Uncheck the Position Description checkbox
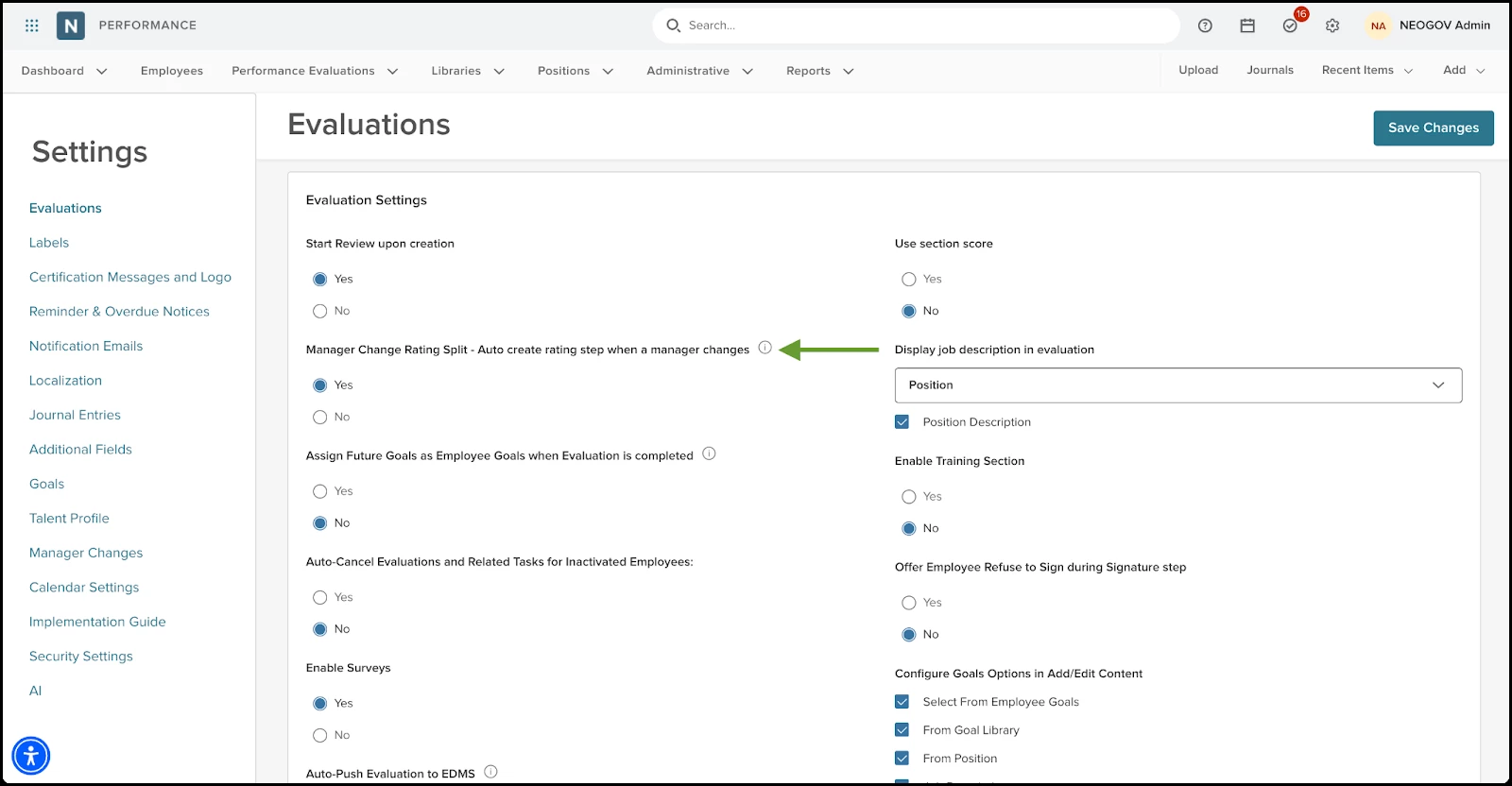Screen dimensions: 1512x786 pyautogui.click(x=902, y=422)
